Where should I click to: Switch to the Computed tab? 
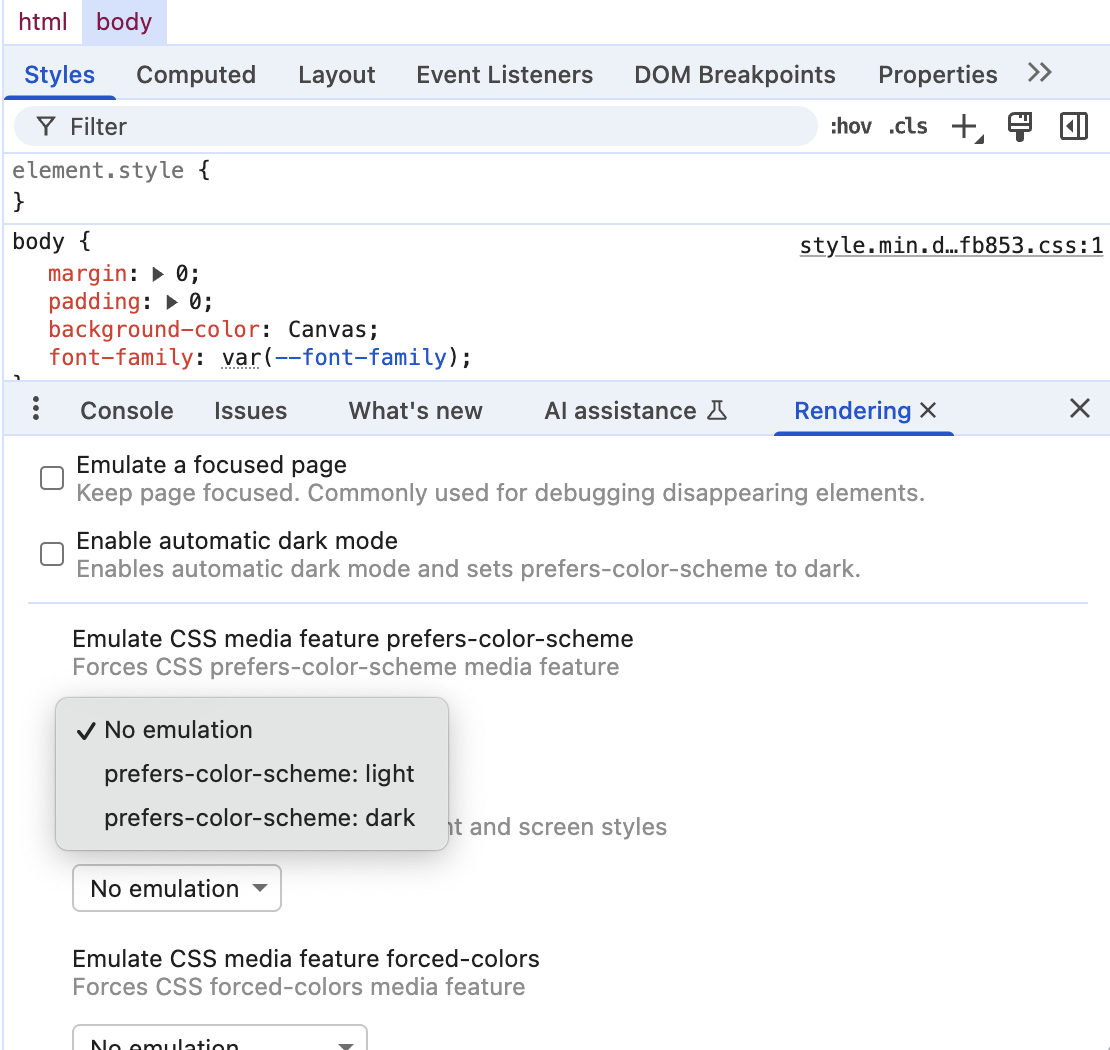click(x=196, y=75)
